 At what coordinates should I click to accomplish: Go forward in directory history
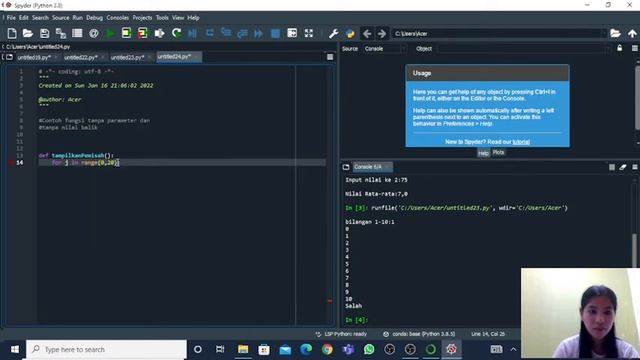point(382,33)
